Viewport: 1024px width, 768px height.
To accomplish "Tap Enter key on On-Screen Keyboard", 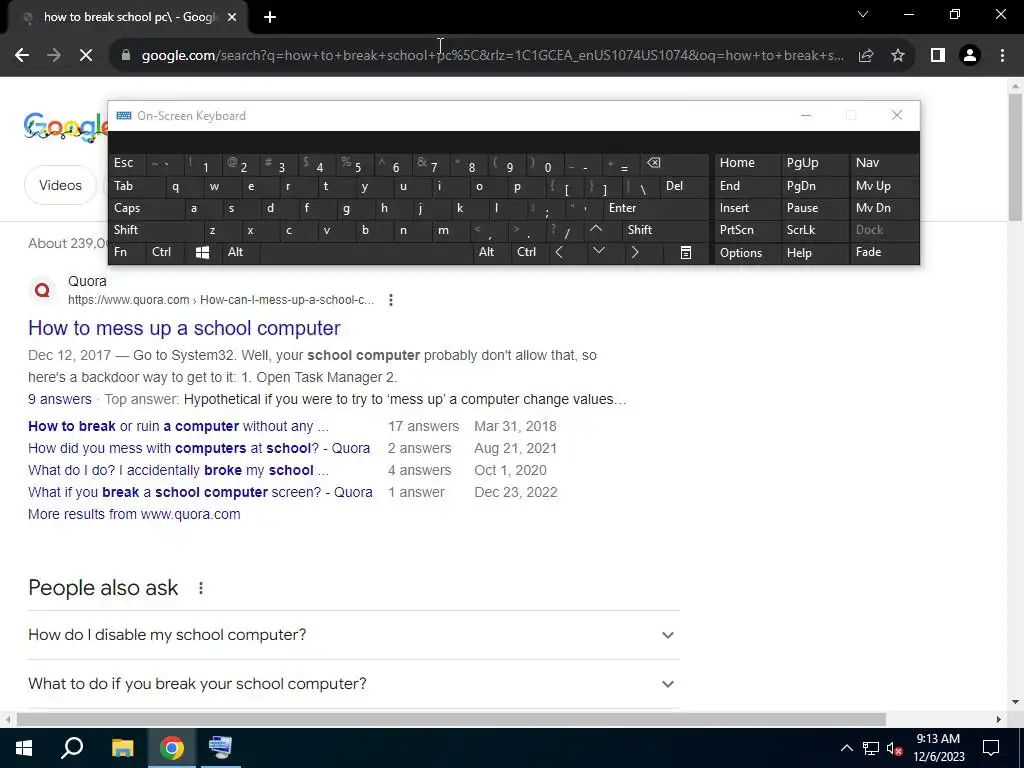I will click(656, 208).
